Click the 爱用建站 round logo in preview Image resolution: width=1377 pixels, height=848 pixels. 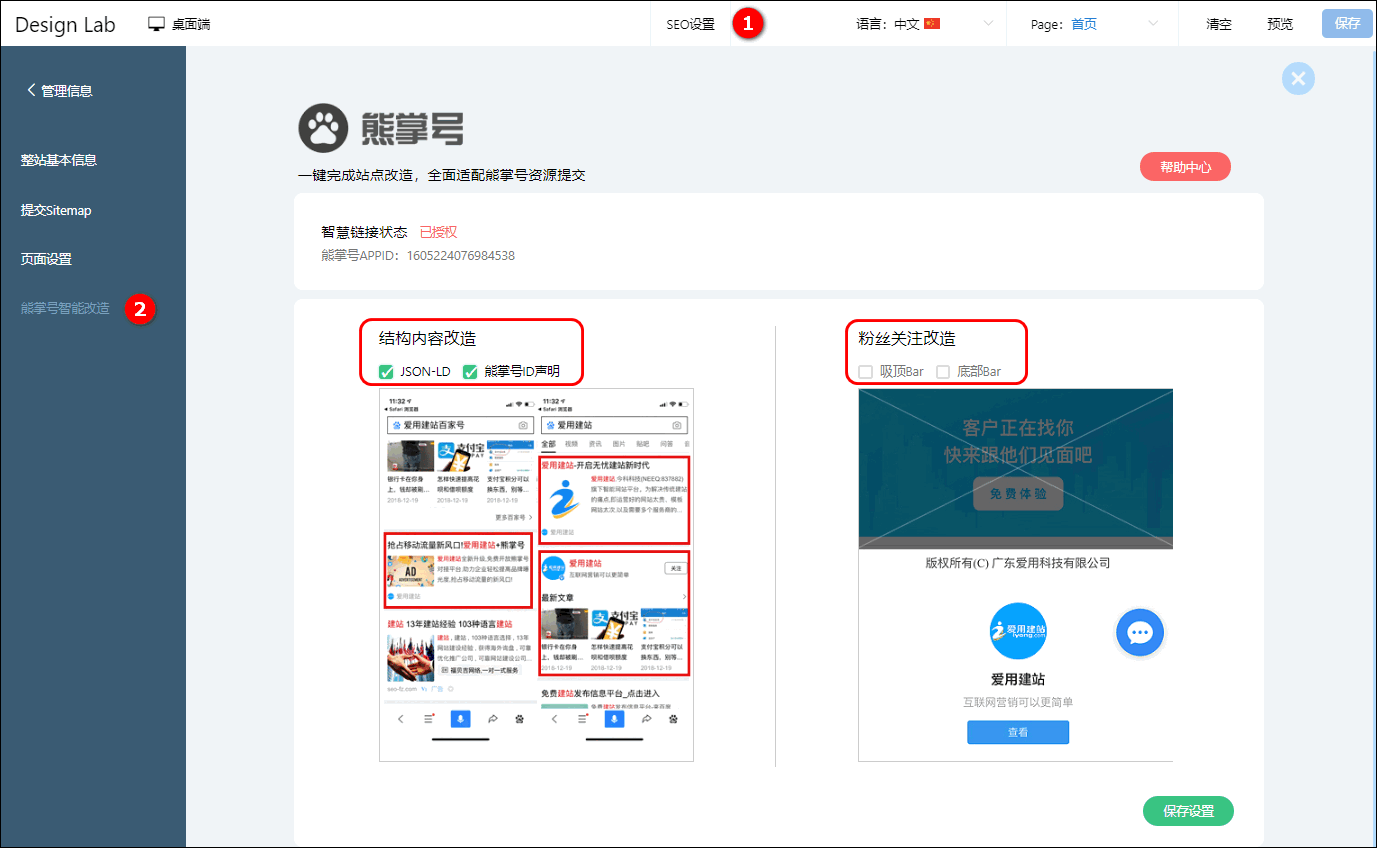pyautogui.click(x=1018, y=631)
